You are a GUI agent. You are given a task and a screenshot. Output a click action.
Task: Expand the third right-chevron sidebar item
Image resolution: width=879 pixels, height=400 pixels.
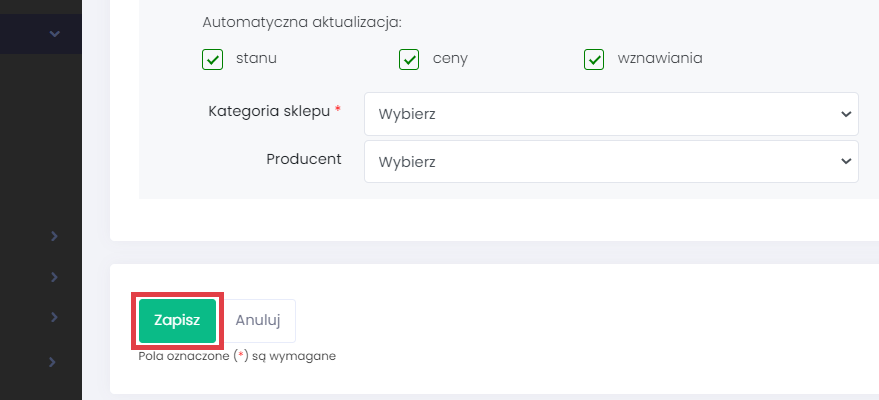(x=54, y=317)
